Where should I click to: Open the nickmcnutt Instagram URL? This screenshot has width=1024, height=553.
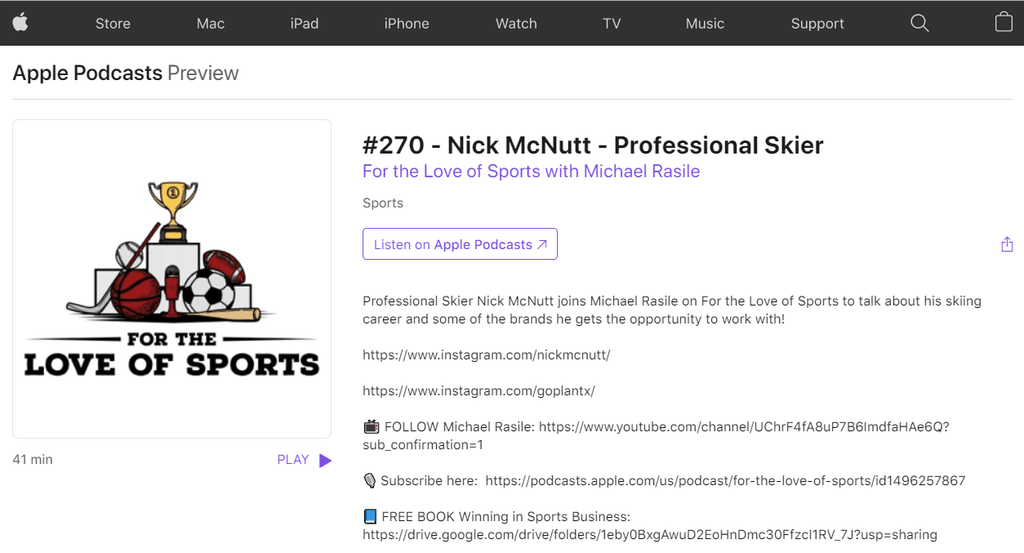tap(486, 355)
